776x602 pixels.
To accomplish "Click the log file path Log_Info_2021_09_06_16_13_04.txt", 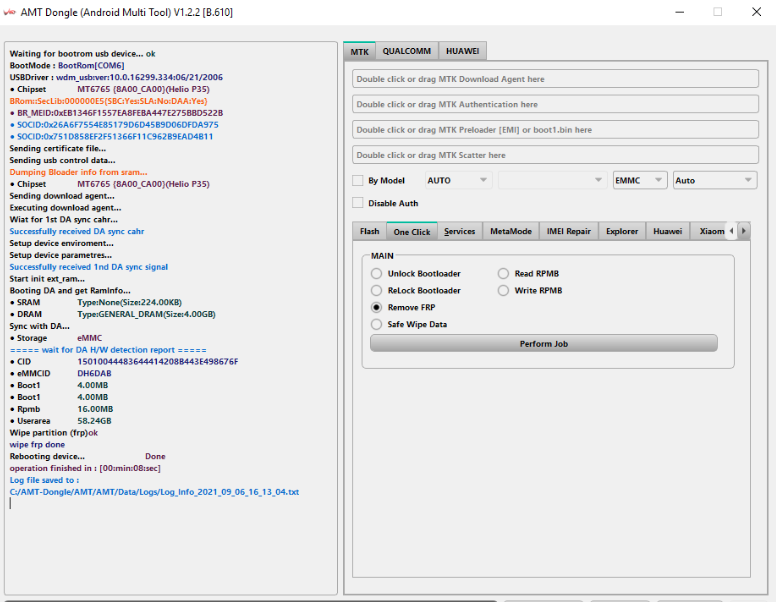I will 154,492.
